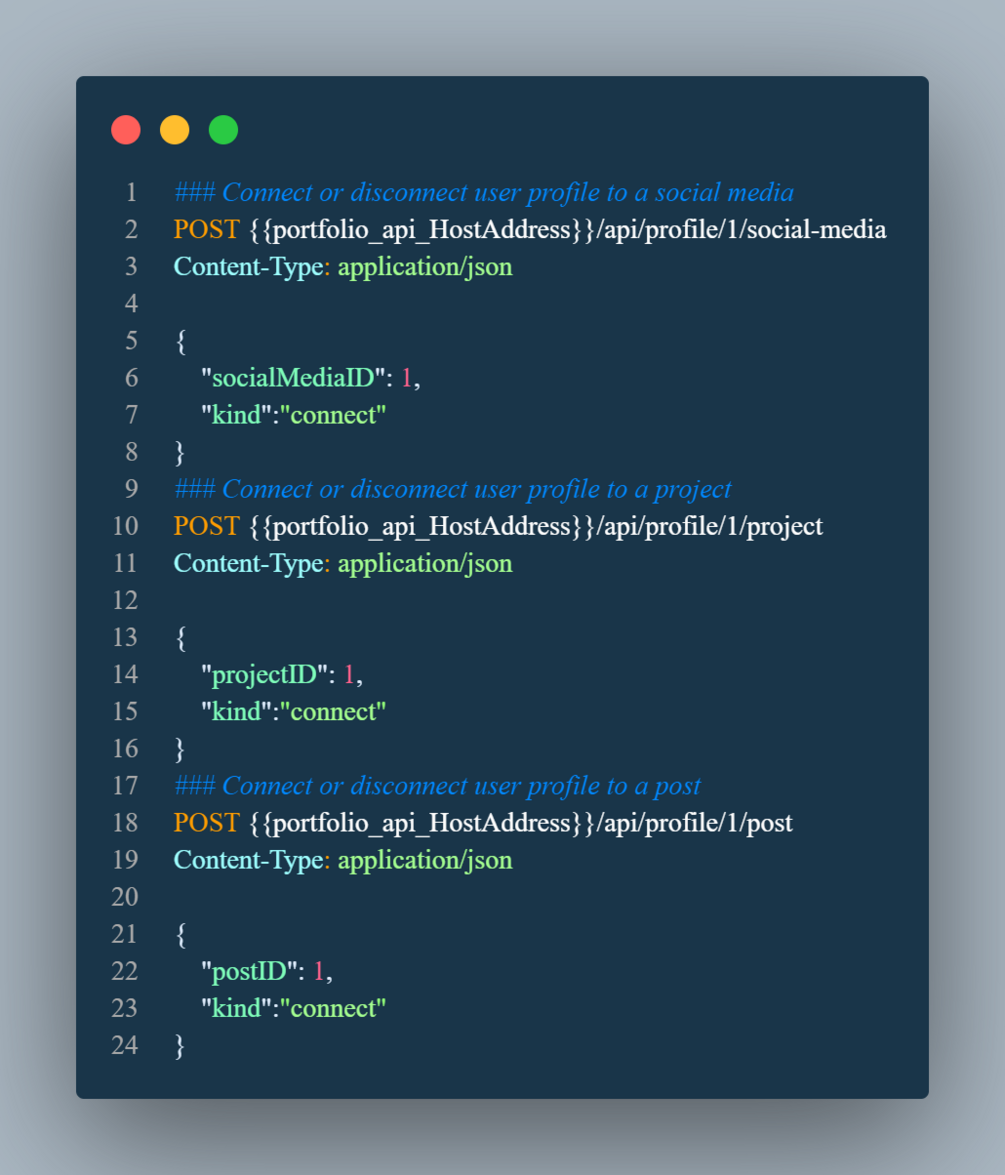Screen dimensions: 1005x1175
Task: Click the POST keyword on line 2
Action: (206, 229)
